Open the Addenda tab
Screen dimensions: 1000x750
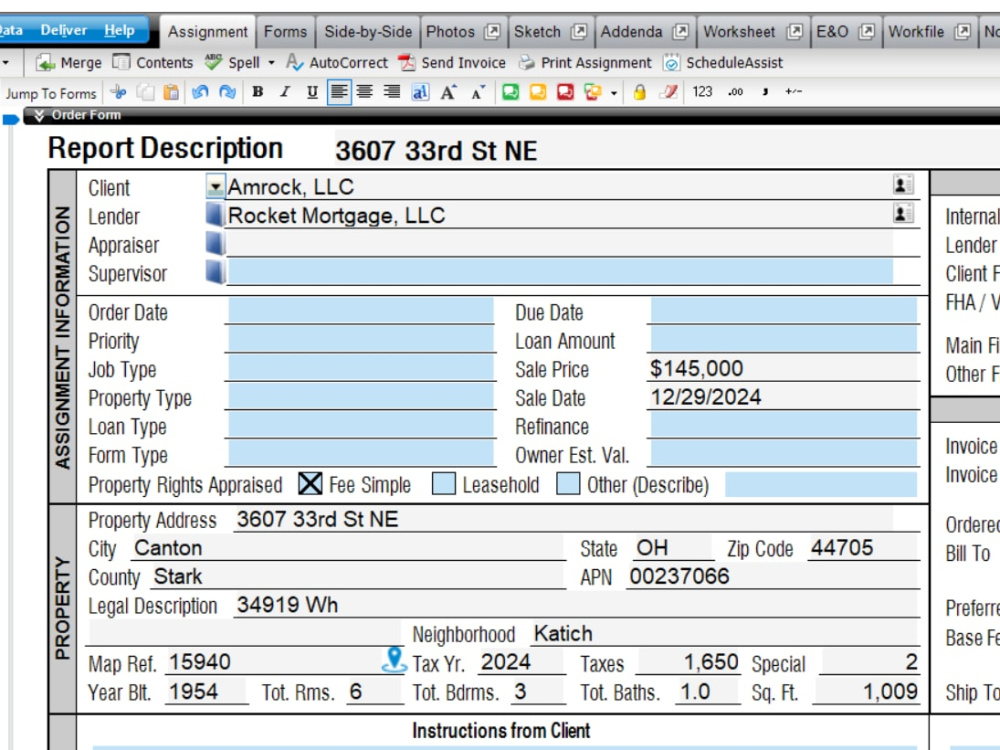pyautogui.click(x=644, y=31)
